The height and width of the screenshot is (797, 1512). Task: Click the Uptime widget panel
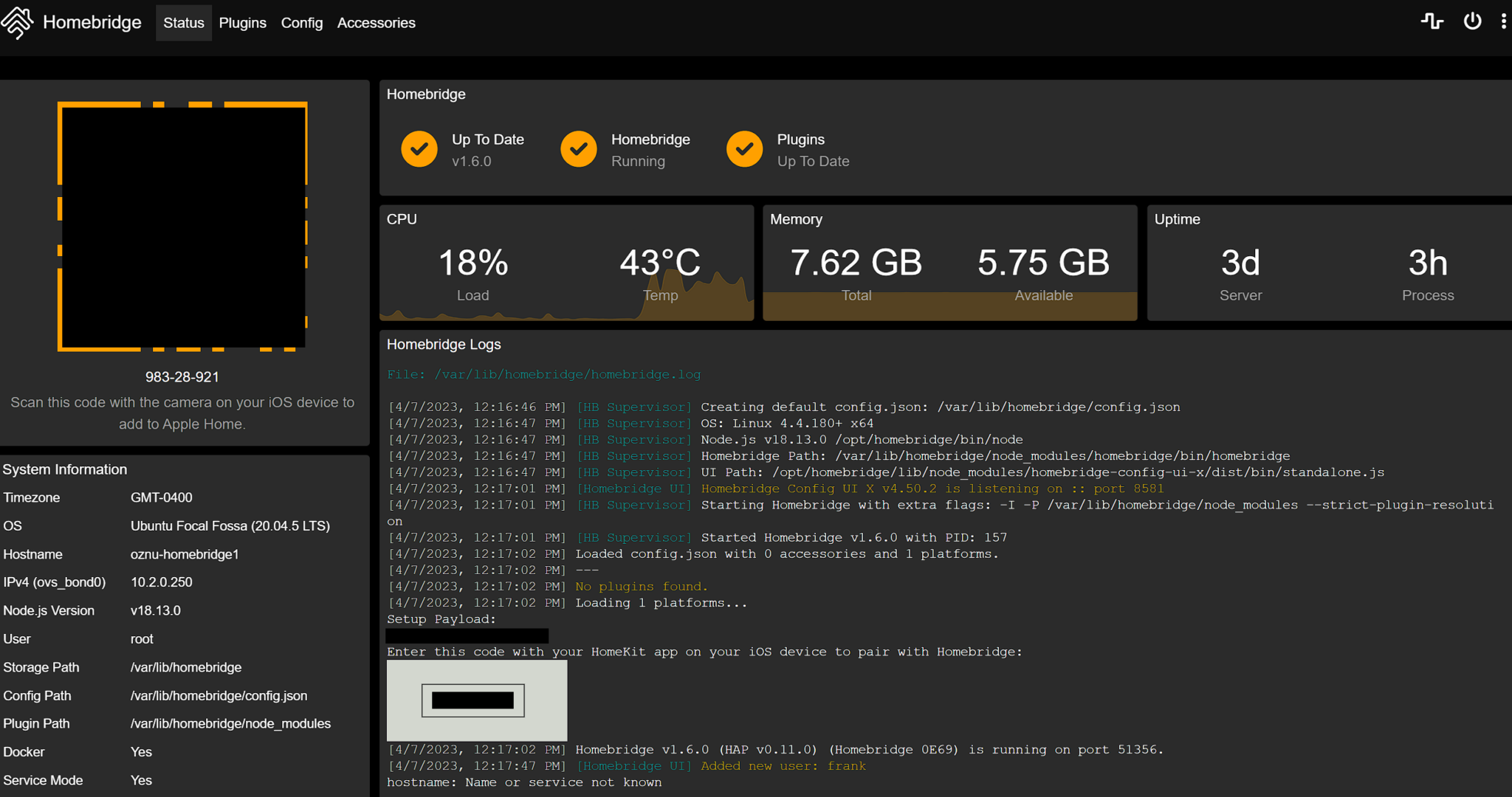1329,263
